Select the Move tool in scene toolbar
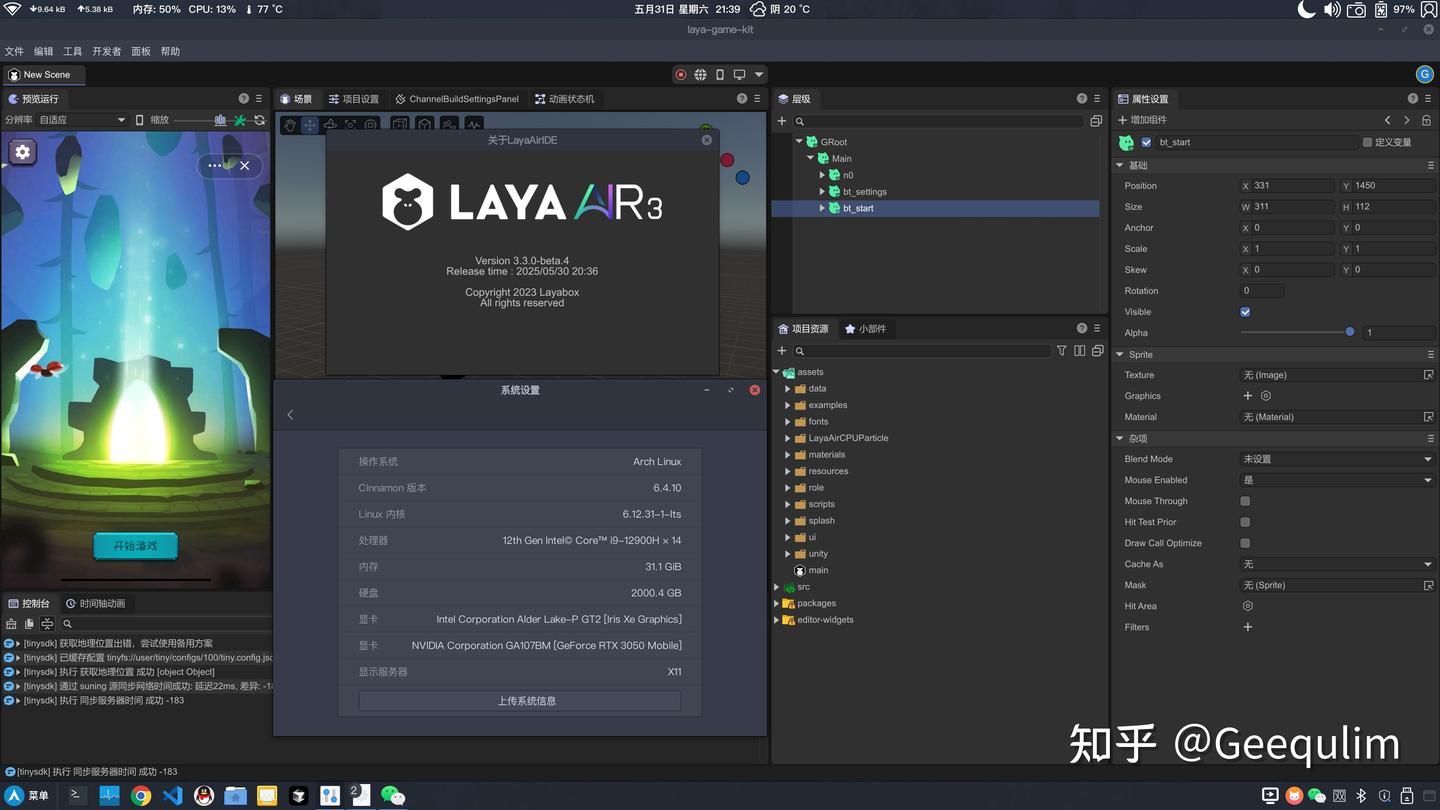This screenshot has width=1440, height=810. 311,124
